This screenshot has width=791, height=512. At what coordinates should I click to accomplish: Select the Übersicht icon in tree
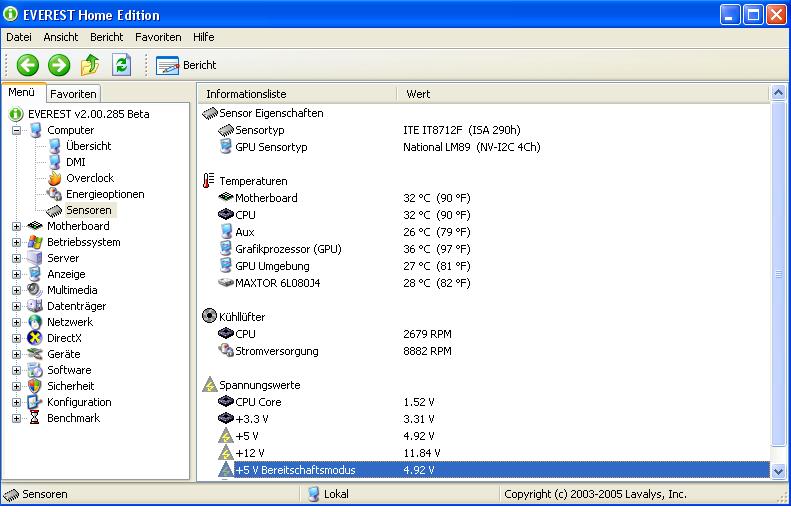point(54,146)
